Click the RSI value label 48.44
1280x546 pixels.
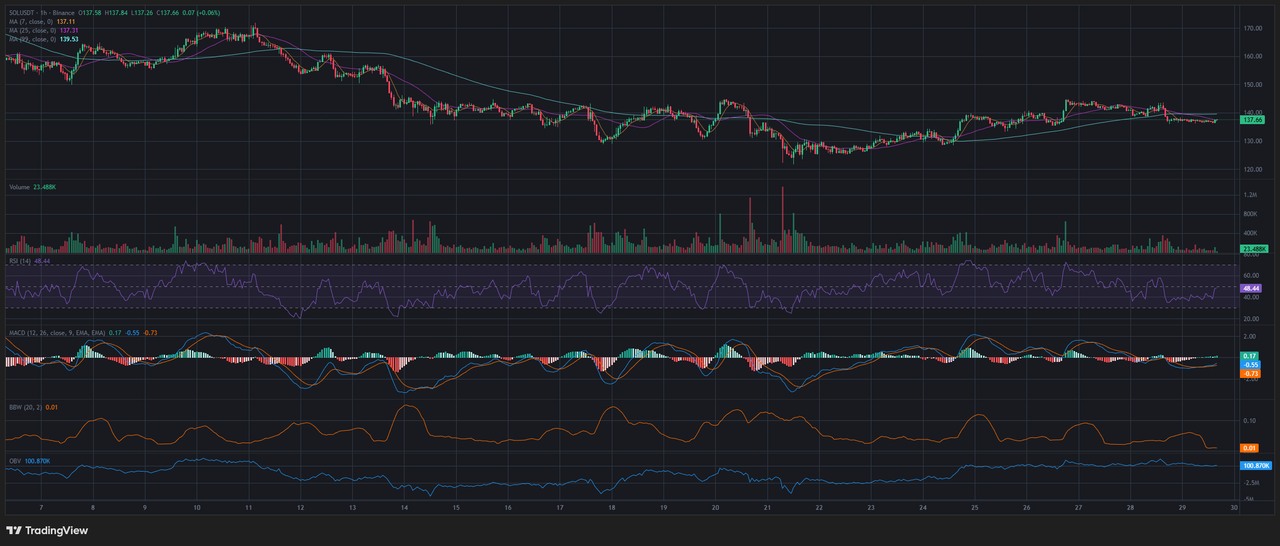1253,288
